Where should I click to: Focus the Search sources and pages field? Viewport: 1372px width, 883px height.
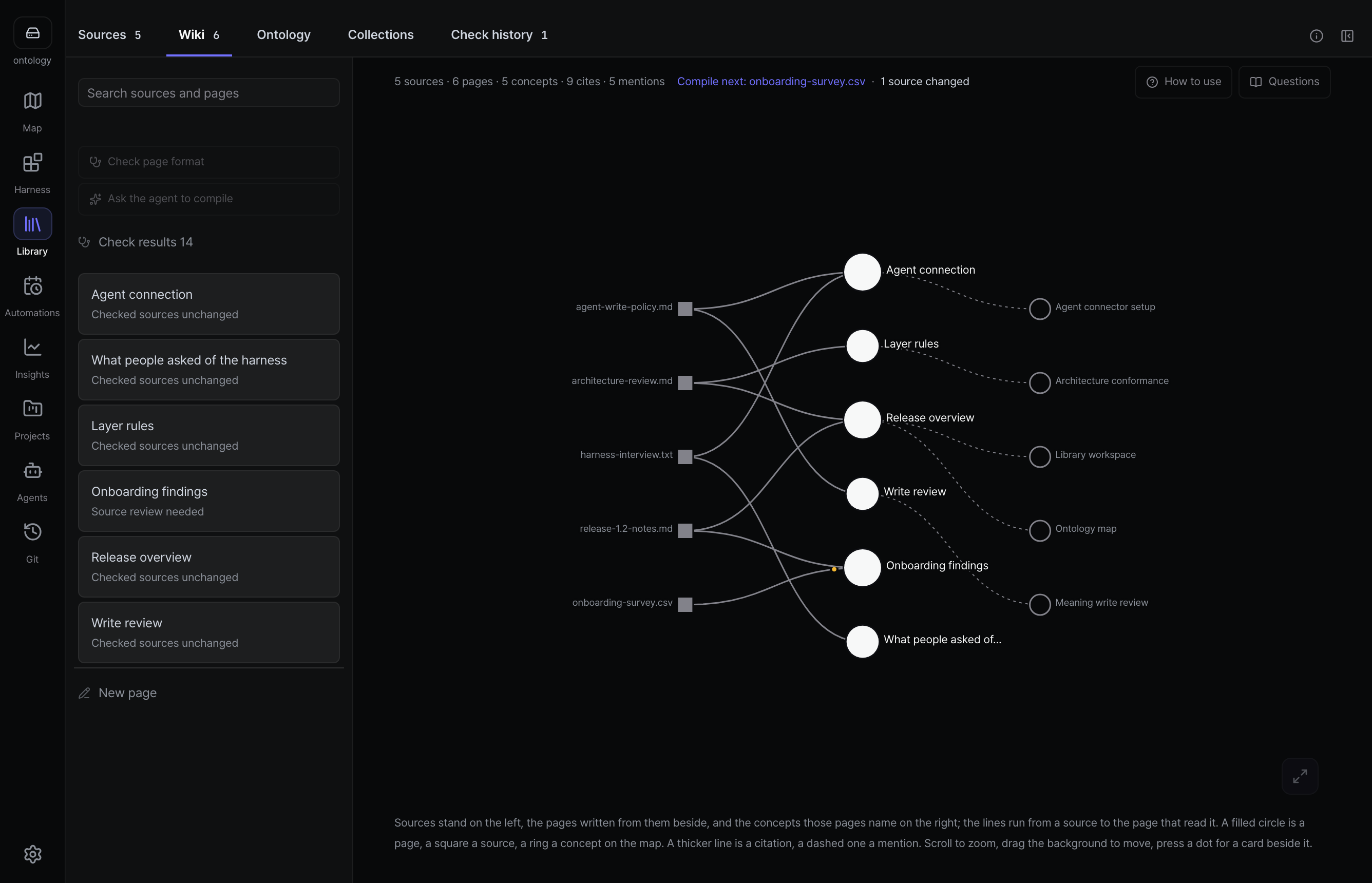coord(208,93)
